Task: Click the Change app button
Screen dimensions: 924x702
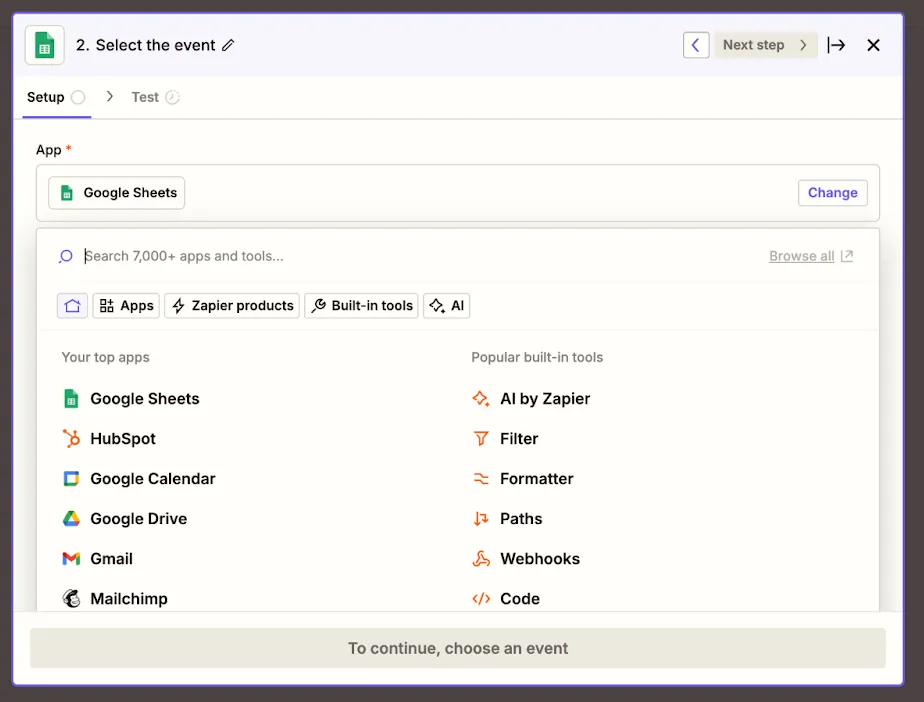Action: [832, 193]
